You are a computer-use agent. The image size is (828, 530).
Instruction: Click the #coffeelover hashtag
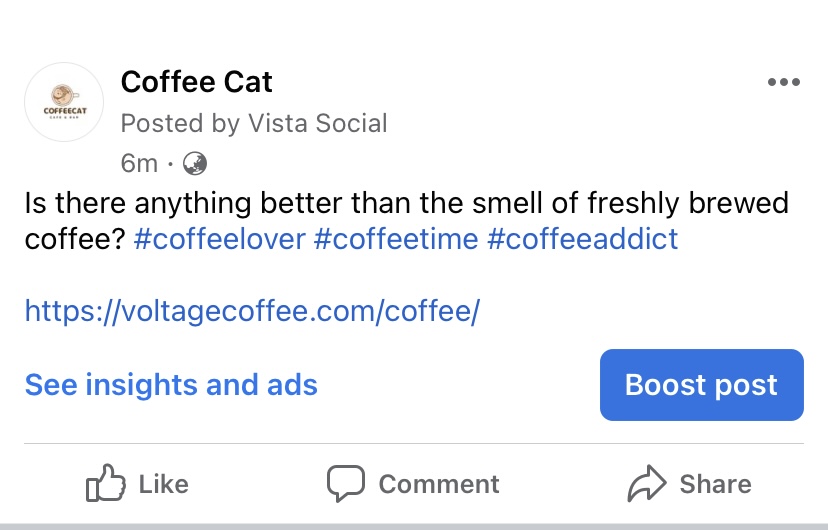(220, 239)
